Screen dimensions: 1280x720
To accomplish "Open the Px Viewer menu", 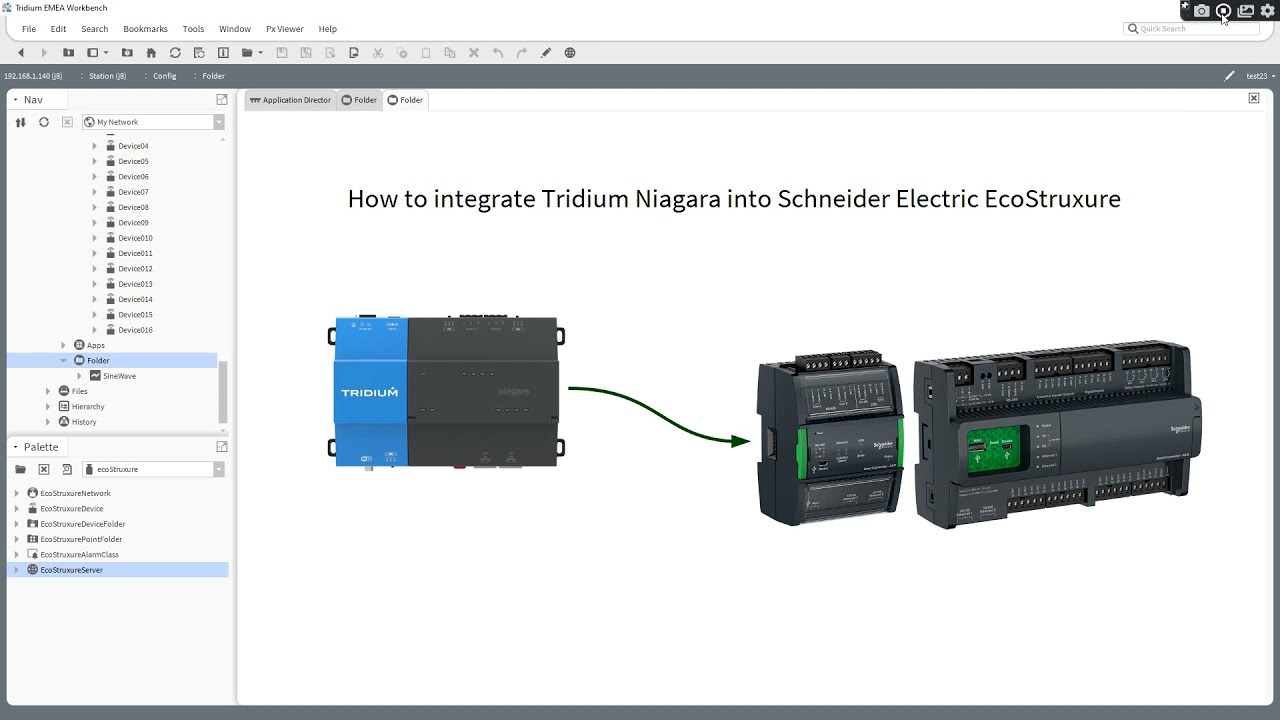I will pos(285,29).
